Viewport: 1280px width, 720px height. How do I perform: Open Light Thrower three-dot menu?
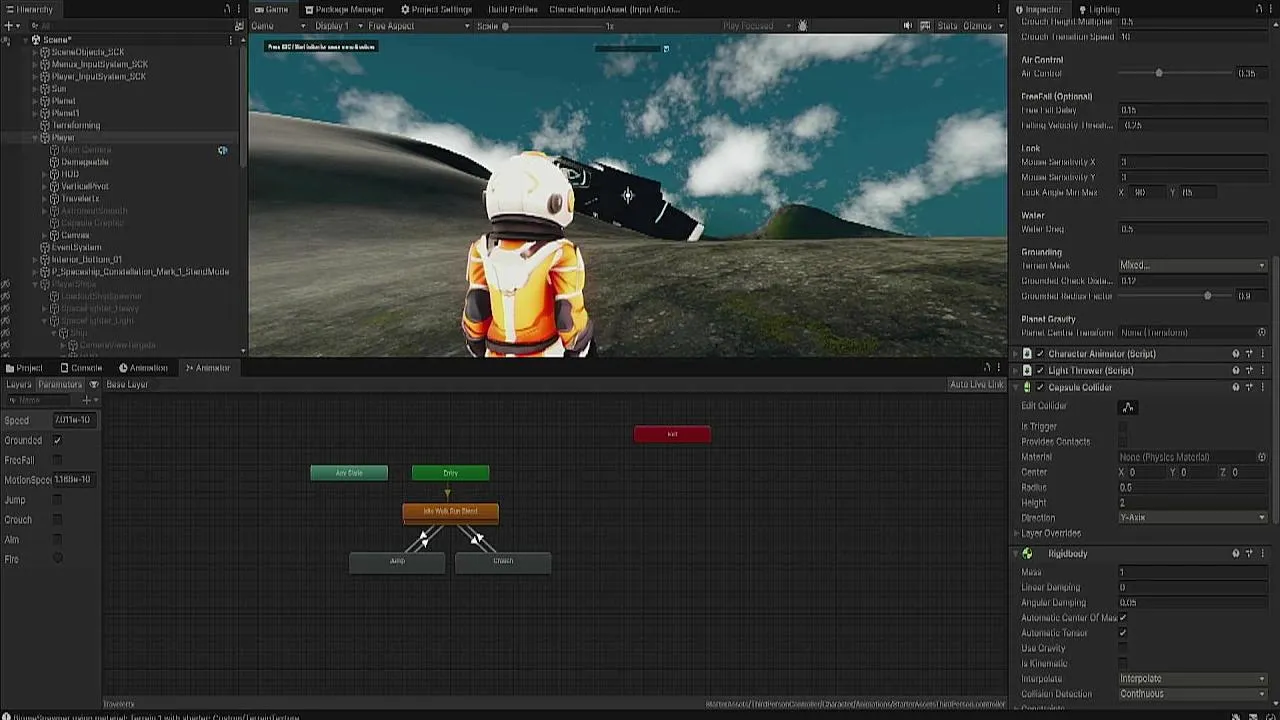tap(1263, 371)
